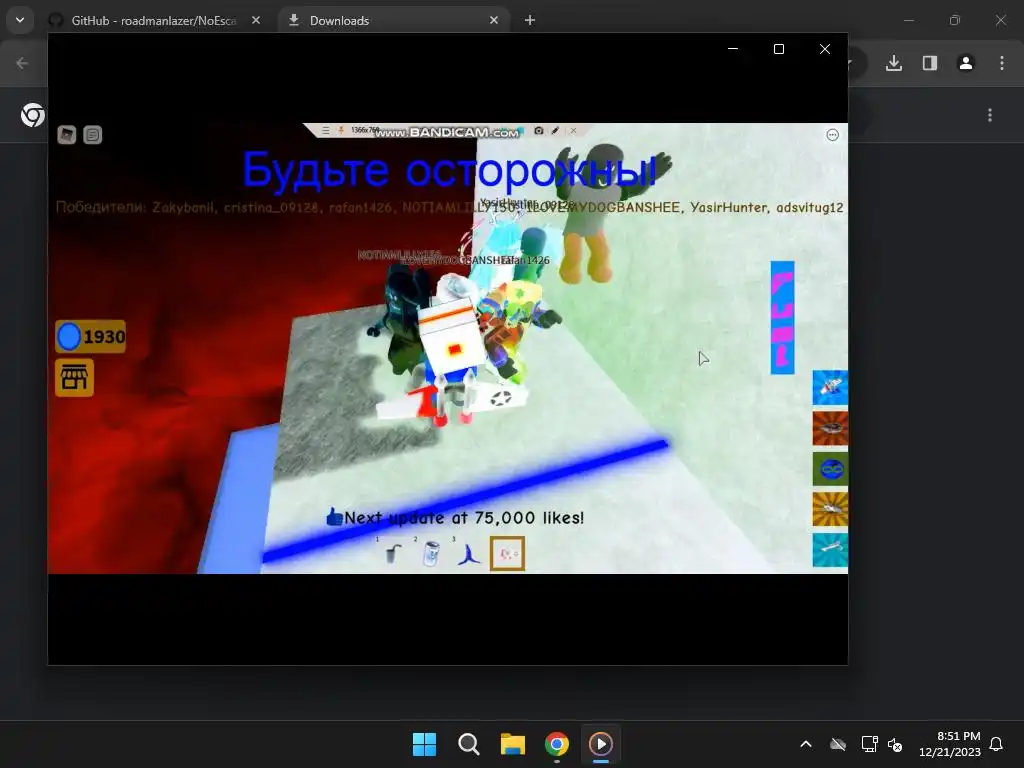
Task: Open Chrome downloads toolbar icon
Action: tap(894, 63)
